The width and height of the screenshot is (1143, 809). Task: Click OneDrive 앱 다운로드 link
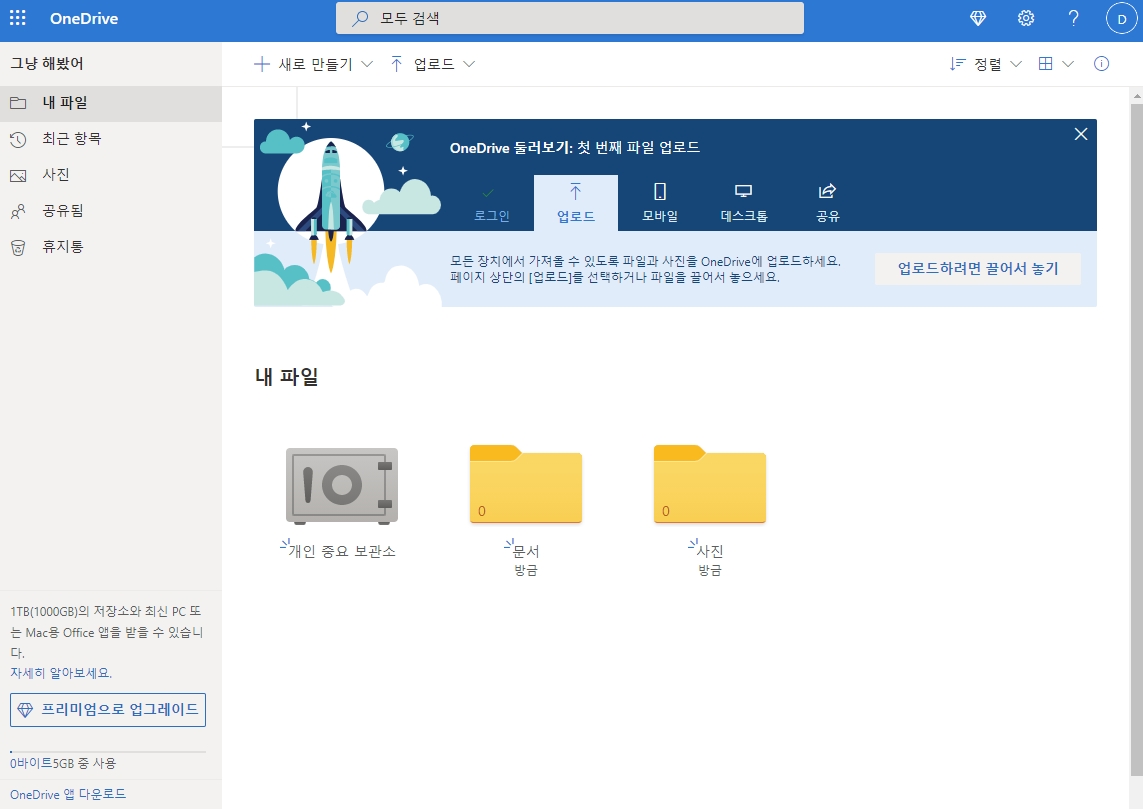point(68,794)
